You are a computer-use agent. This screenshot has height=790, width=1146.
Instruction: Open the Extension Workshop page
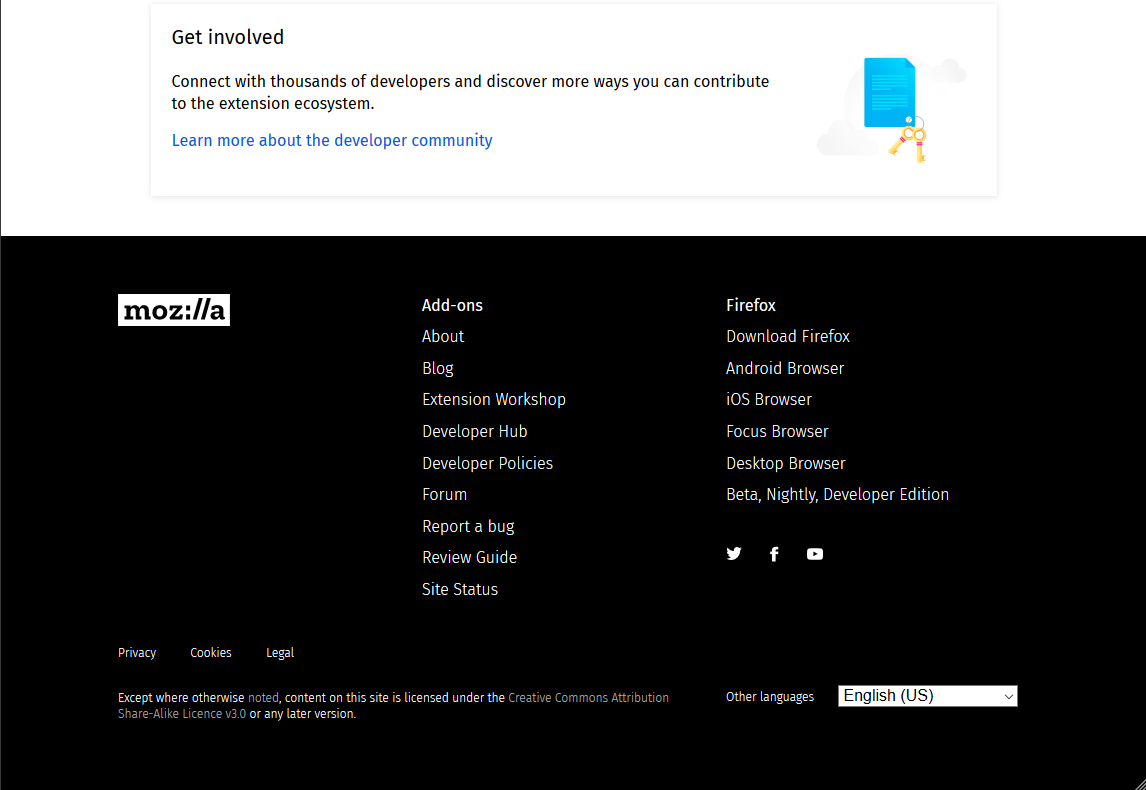click(x=494, y=399)
